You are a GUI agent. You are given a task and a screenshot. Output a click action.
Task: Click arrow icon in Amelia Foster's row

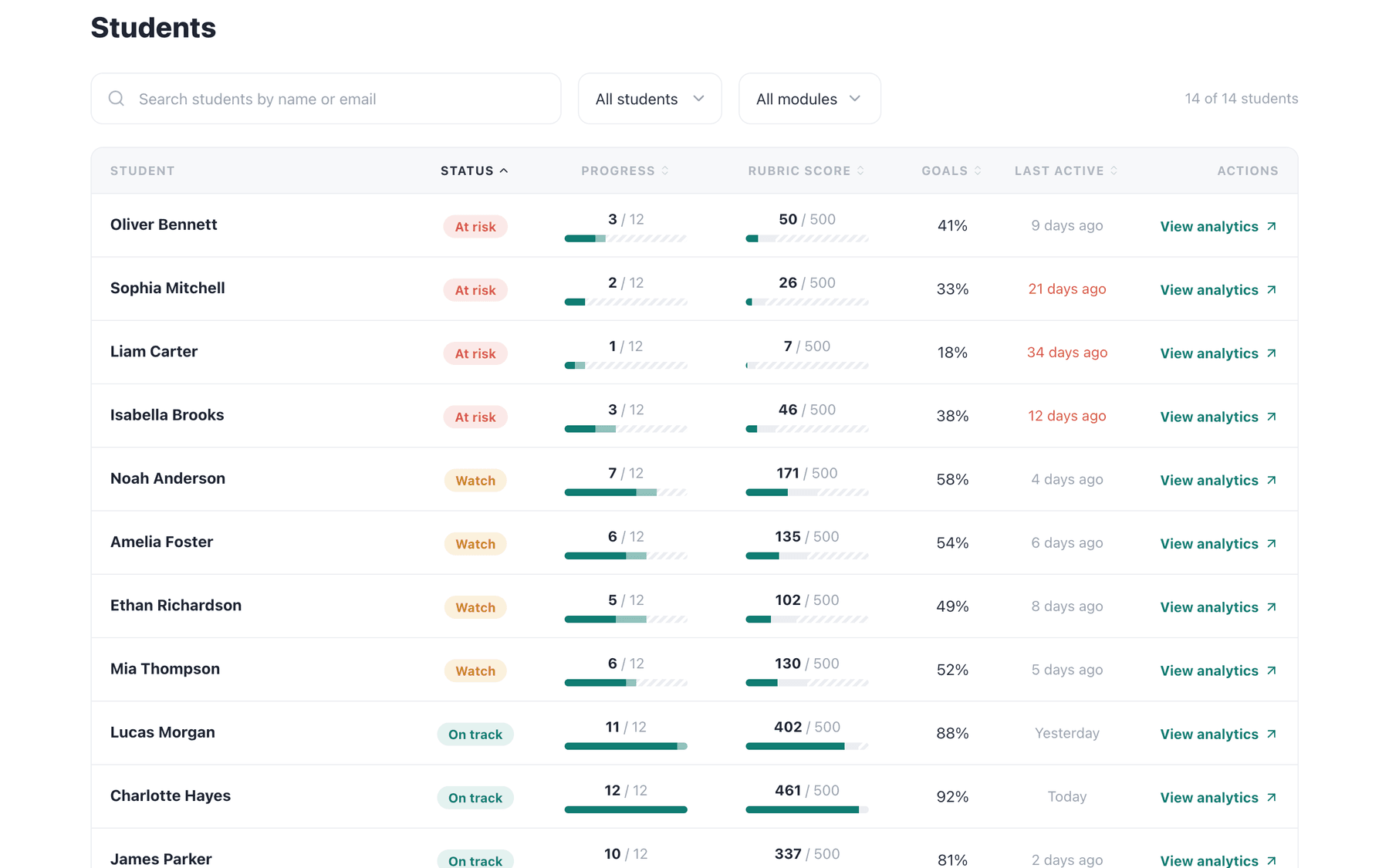[1272, 543]
